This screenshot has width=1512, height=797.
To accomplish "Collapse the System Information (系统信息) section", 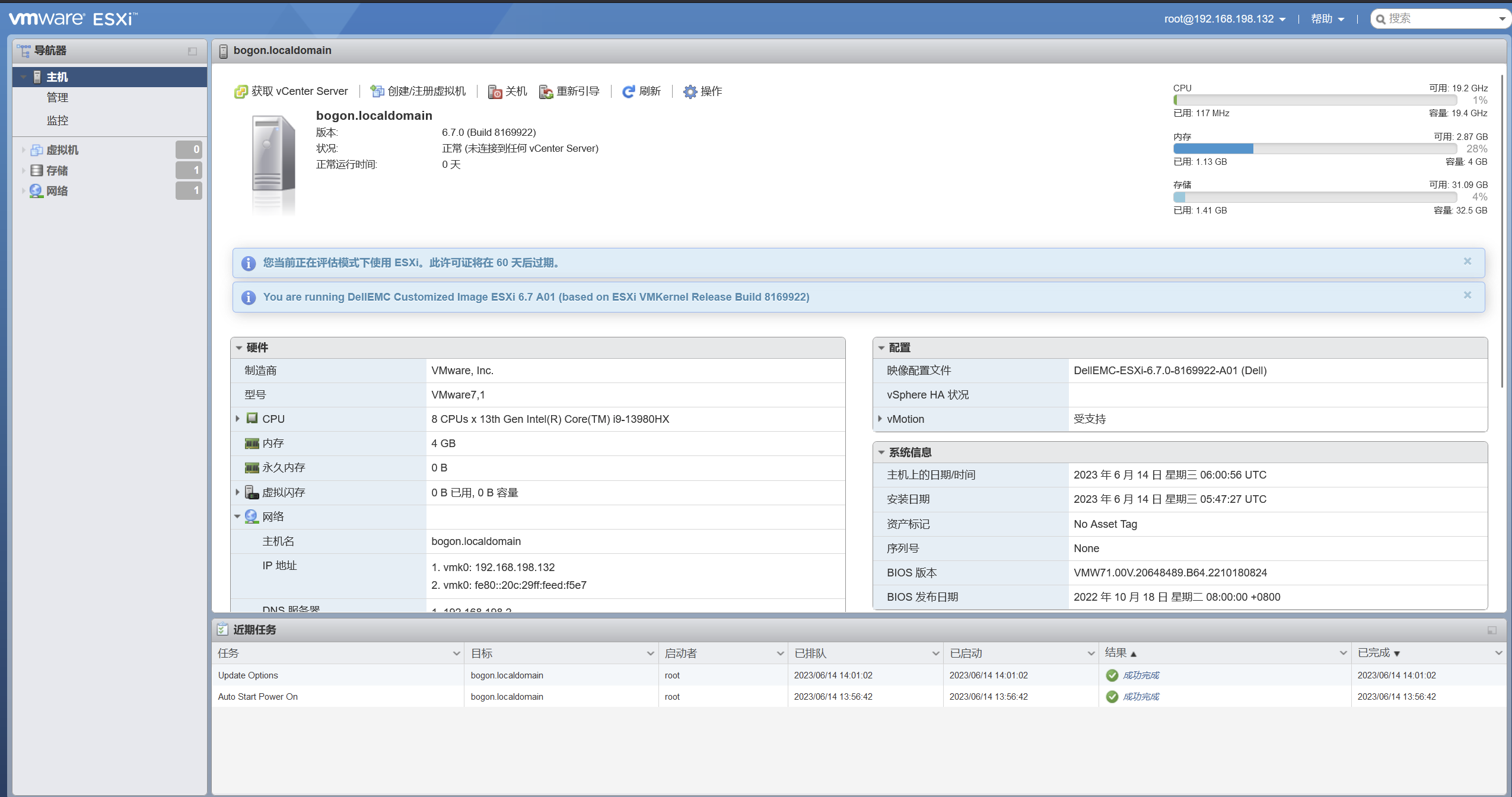I will tap(881, 452).
